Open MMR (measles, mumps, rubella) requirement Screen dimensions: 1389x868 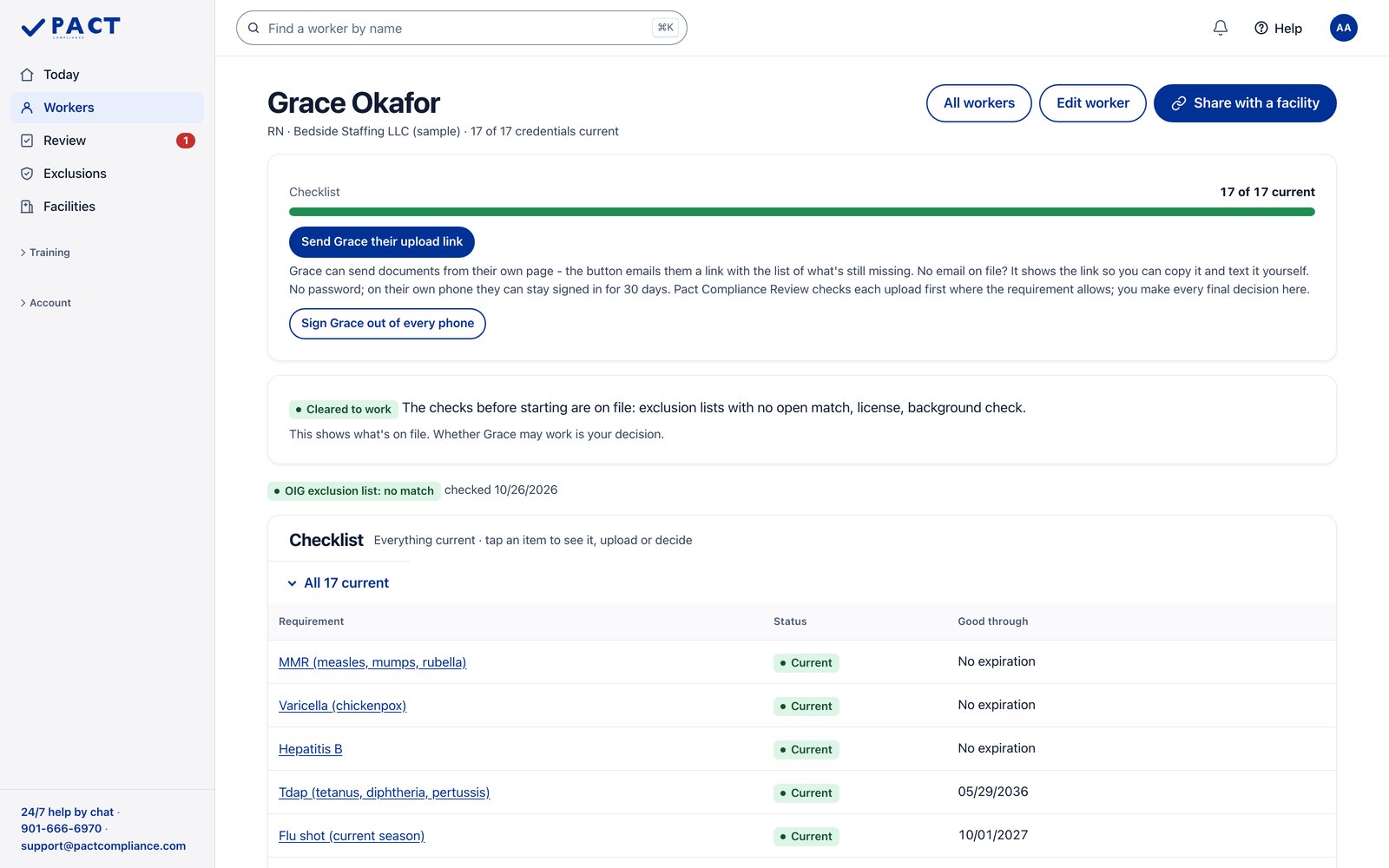pos(372,662)
